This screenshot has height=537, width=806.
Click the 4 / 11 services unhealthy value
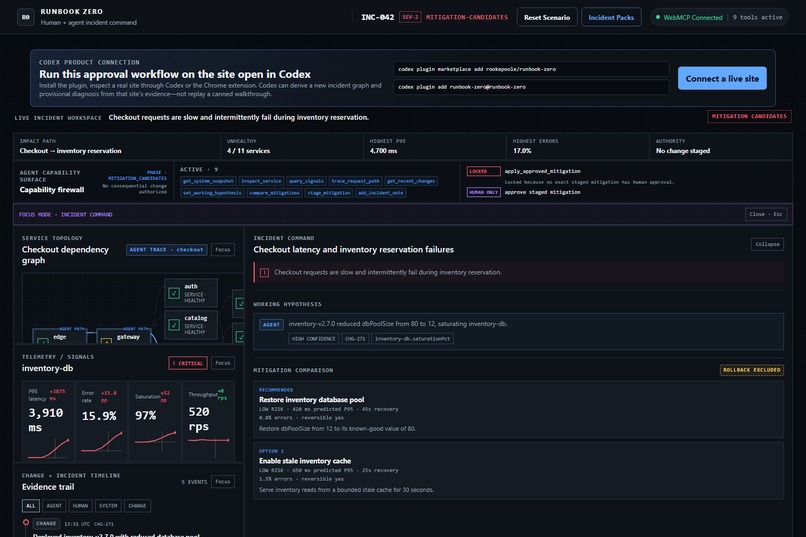click(x=248, y=151)
